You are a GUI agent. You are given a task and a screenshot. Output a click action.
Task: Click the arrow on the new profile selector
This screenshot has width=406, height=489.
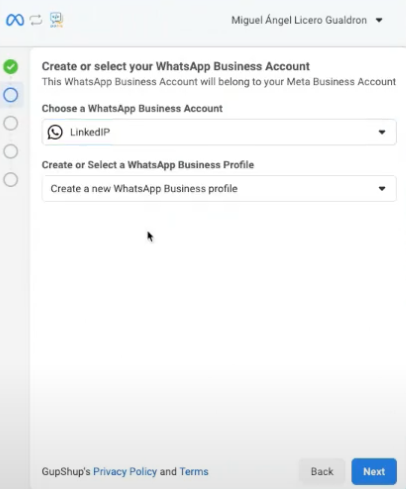(382, 189)
